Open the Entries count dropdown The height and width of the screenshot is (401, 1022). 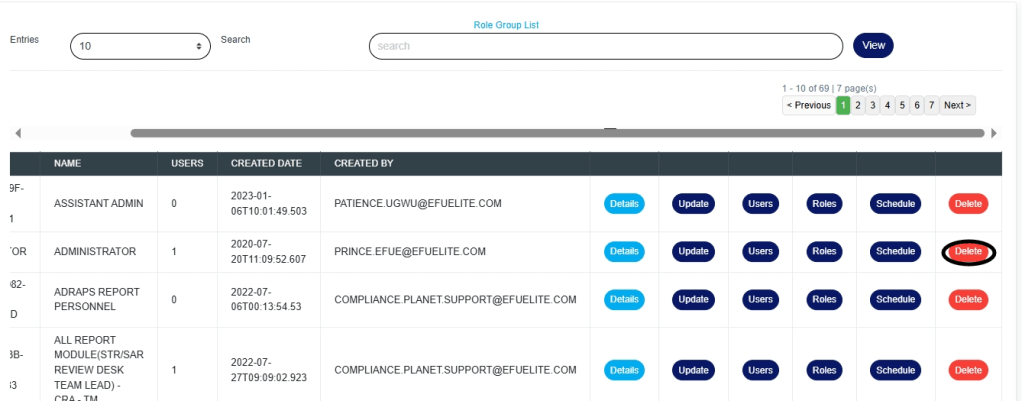(x=140, y=46)
